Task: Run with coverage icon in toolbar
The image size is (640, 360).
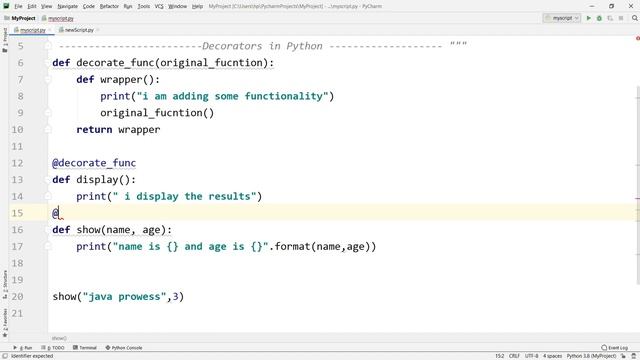Action: [610, 18]
